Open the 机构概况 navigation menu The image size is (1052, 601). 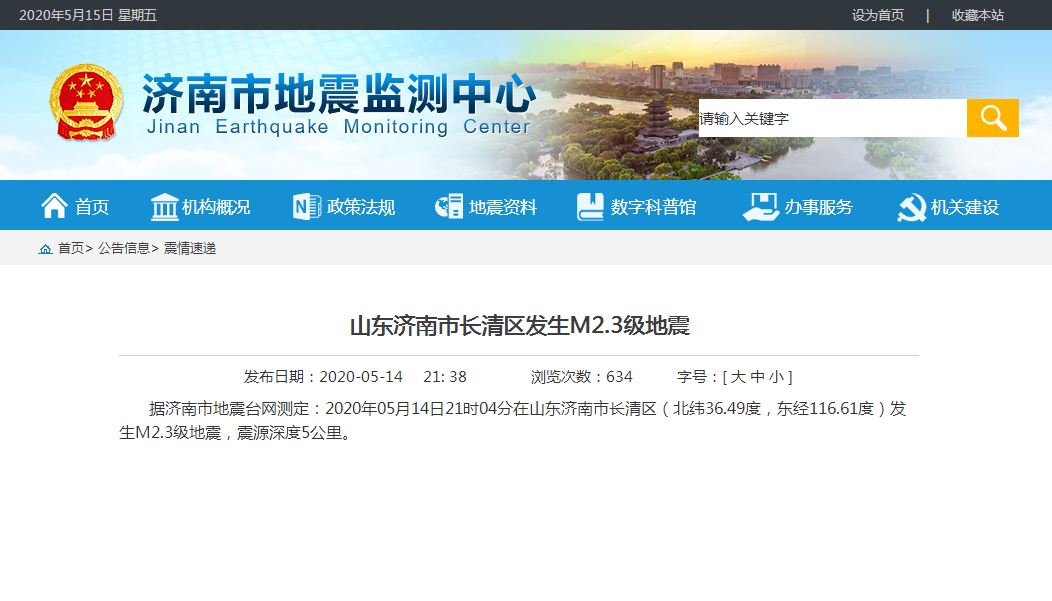[216, 207]
